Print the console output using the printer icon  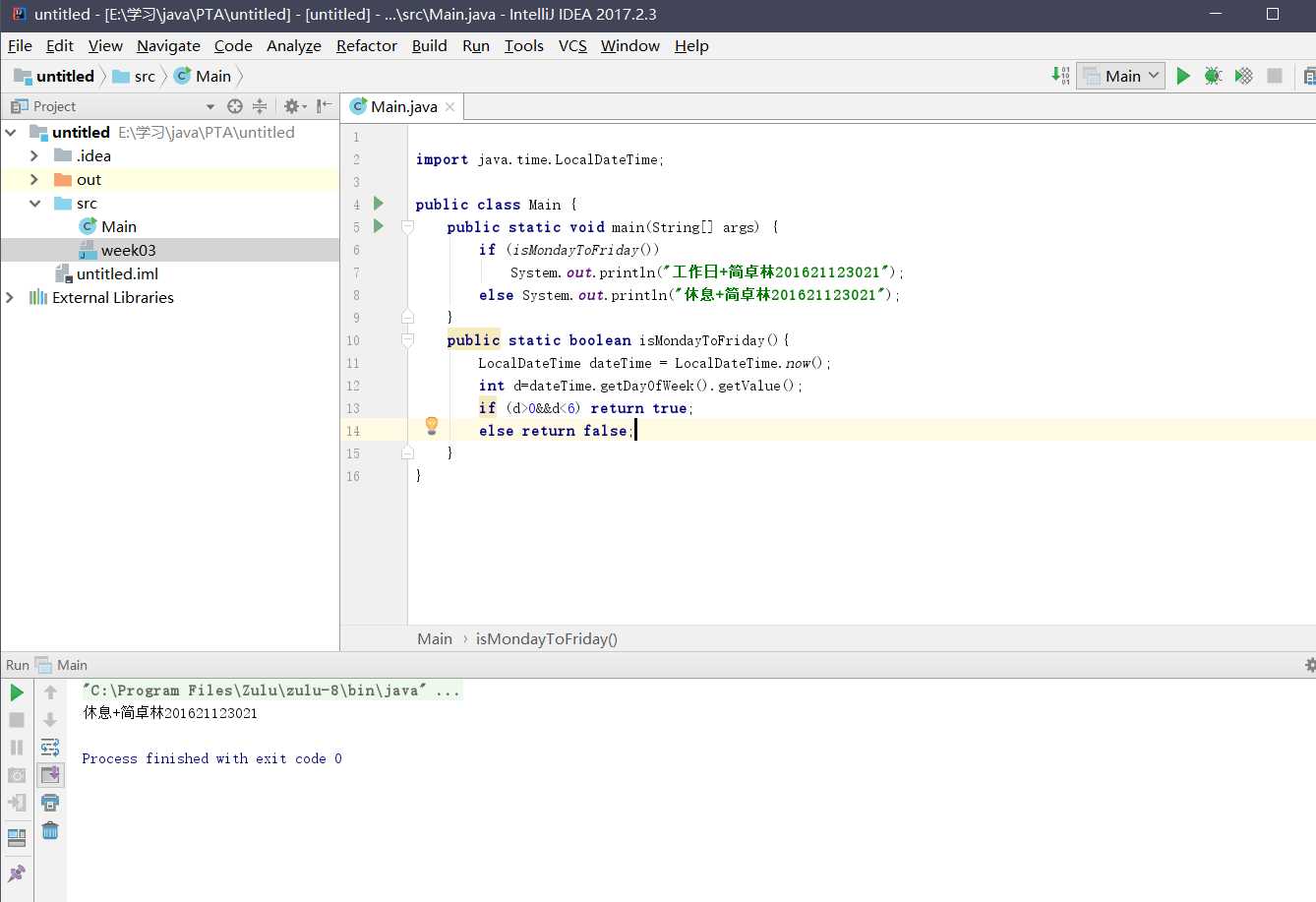tap(50, 803)
